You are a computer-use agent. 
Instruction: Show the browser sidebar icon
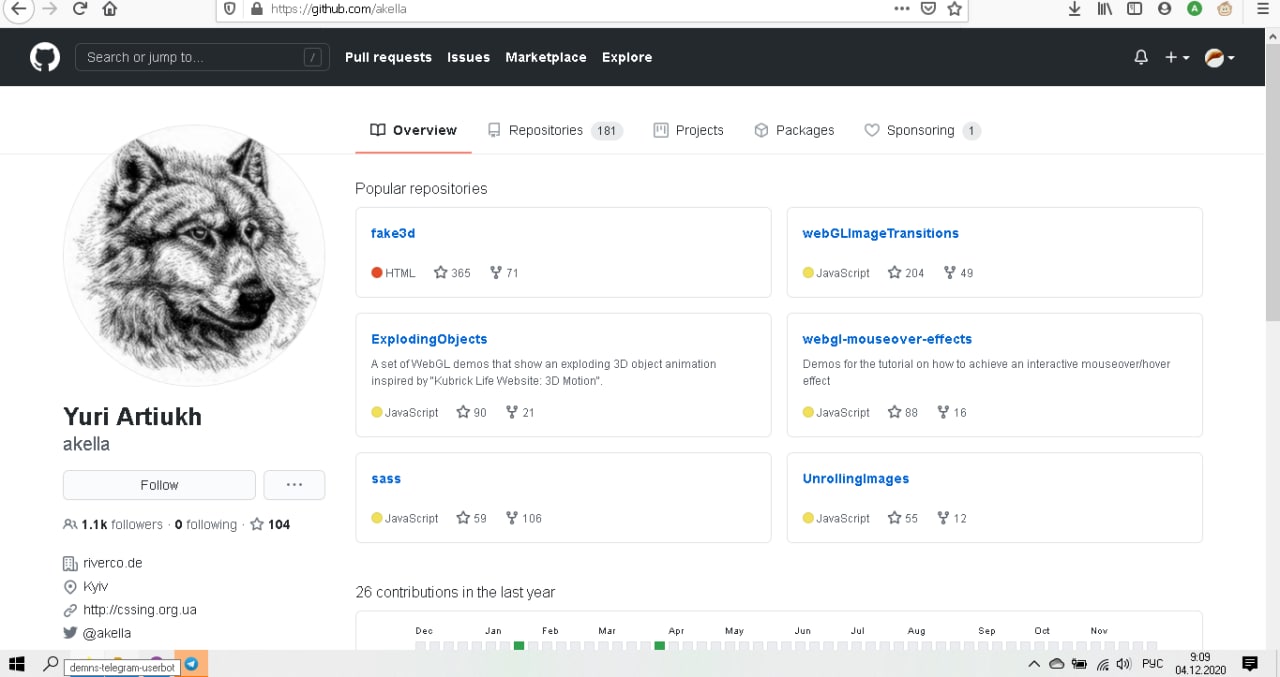(1134, 8)
